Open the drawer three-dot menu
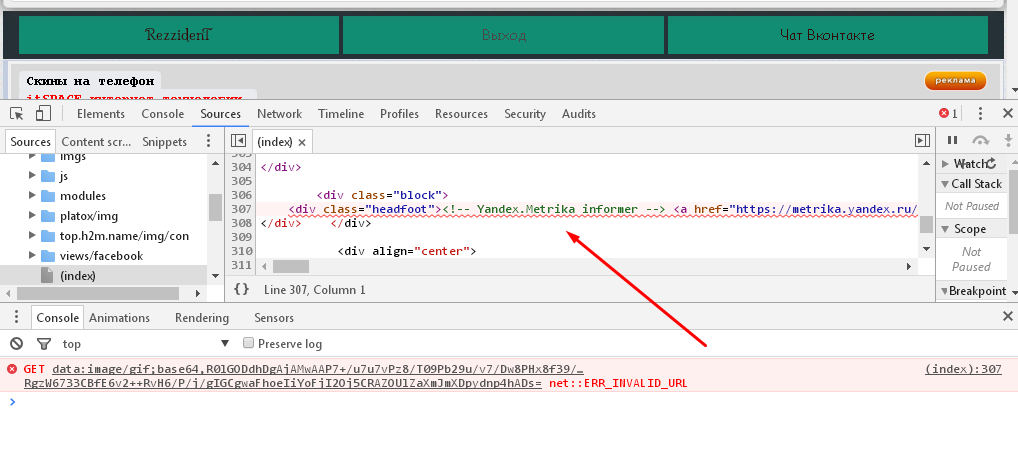The width and height of the screenshot is (1018, 469). coord(17,317)
